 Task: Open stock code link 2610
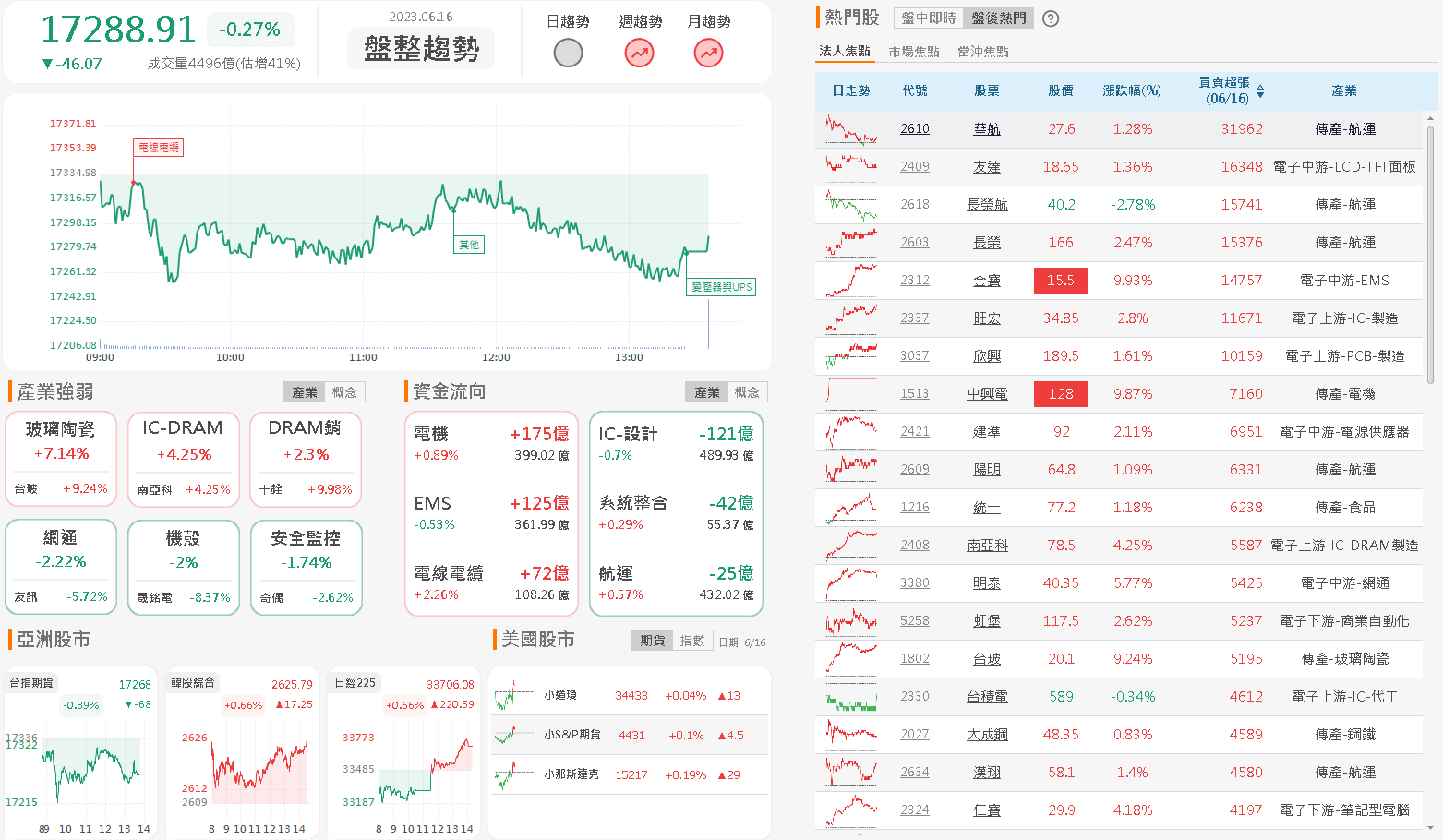pos(915,129)
